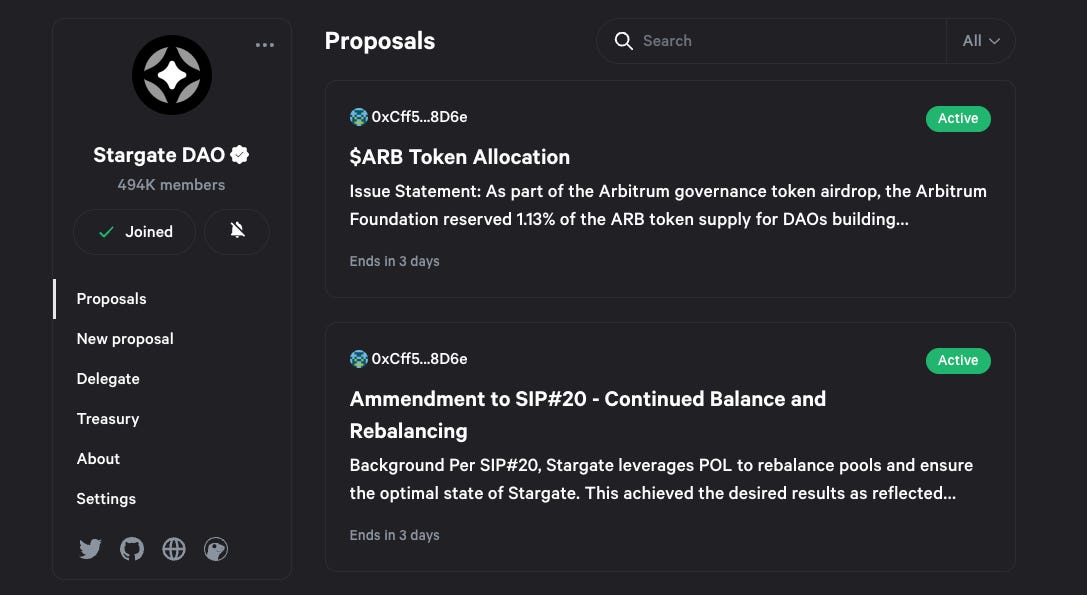This screenshot has width=1087, height=595.
Task: Open the GitHub link icon
Action: (132, 549)
